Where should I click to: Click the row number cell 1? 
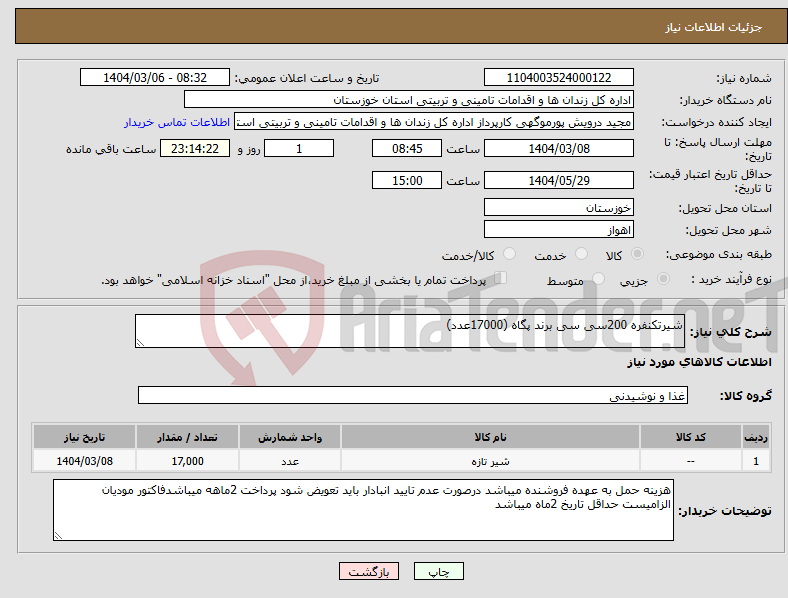click(x=756, y=461)
